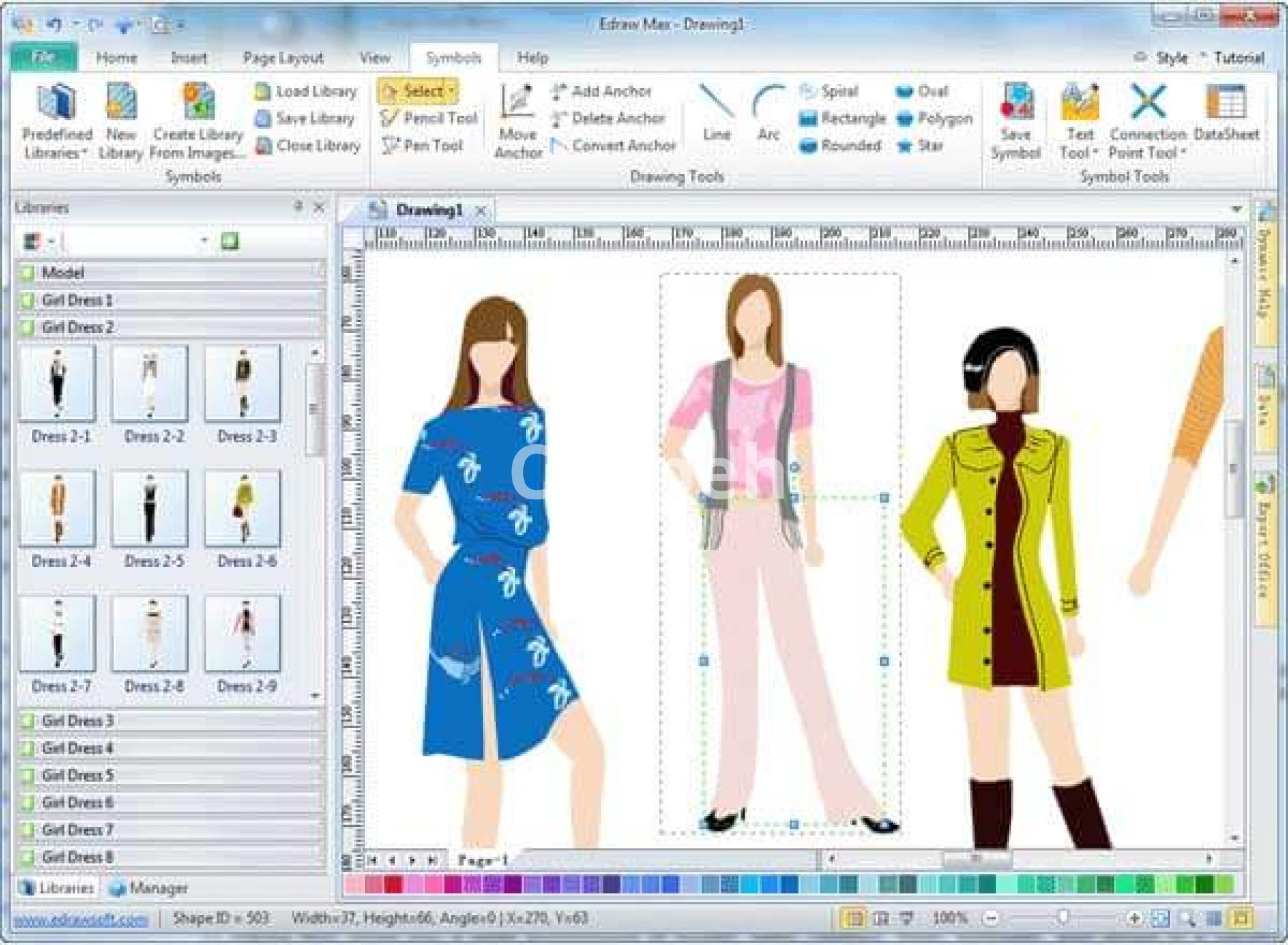Image resolution: width=1288 pixels, height=945 pixels.
Task: Open the Select tool dropdown arrow
Action: point(453,91)
